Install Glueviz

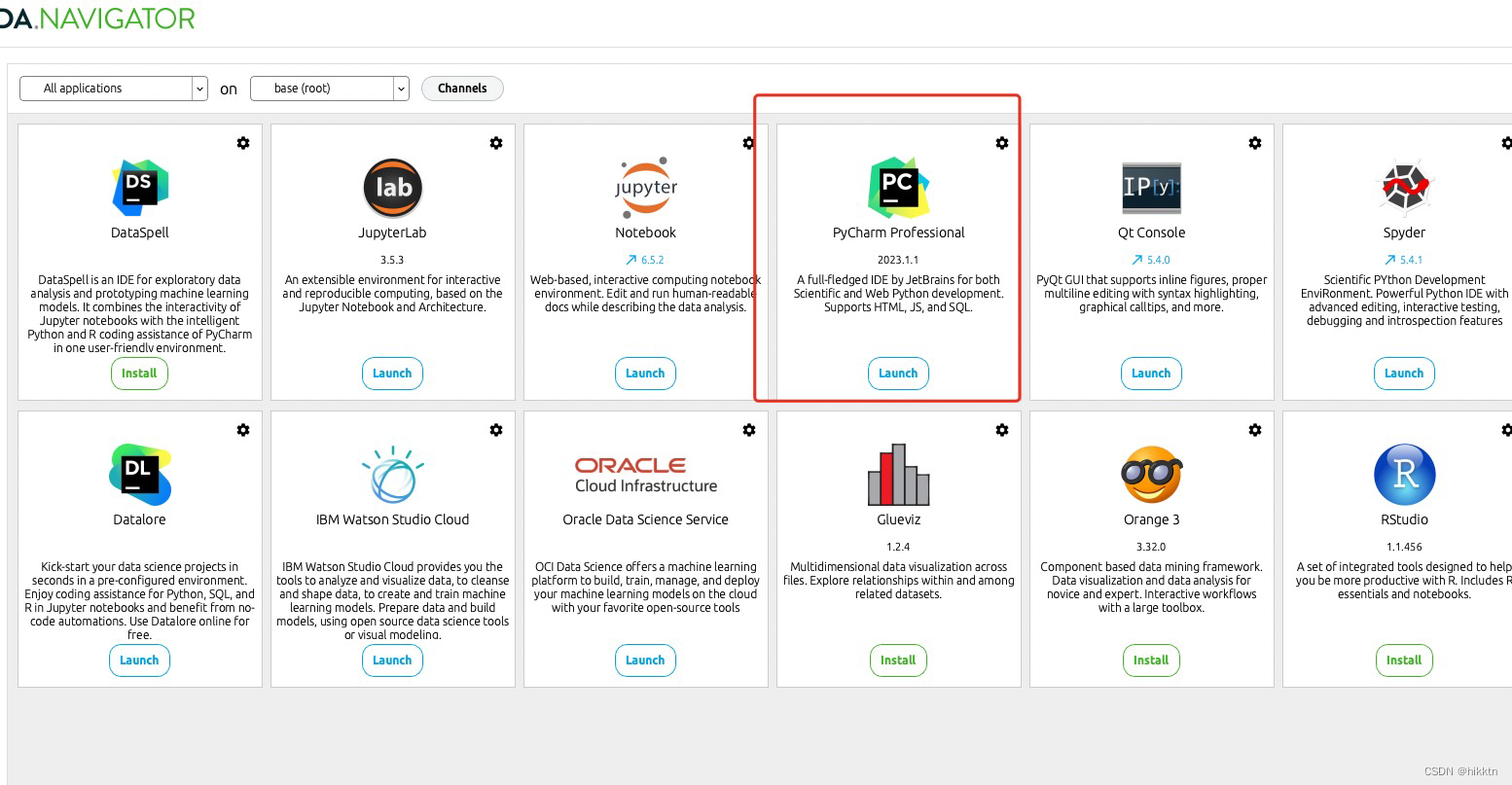pos(898,660)
